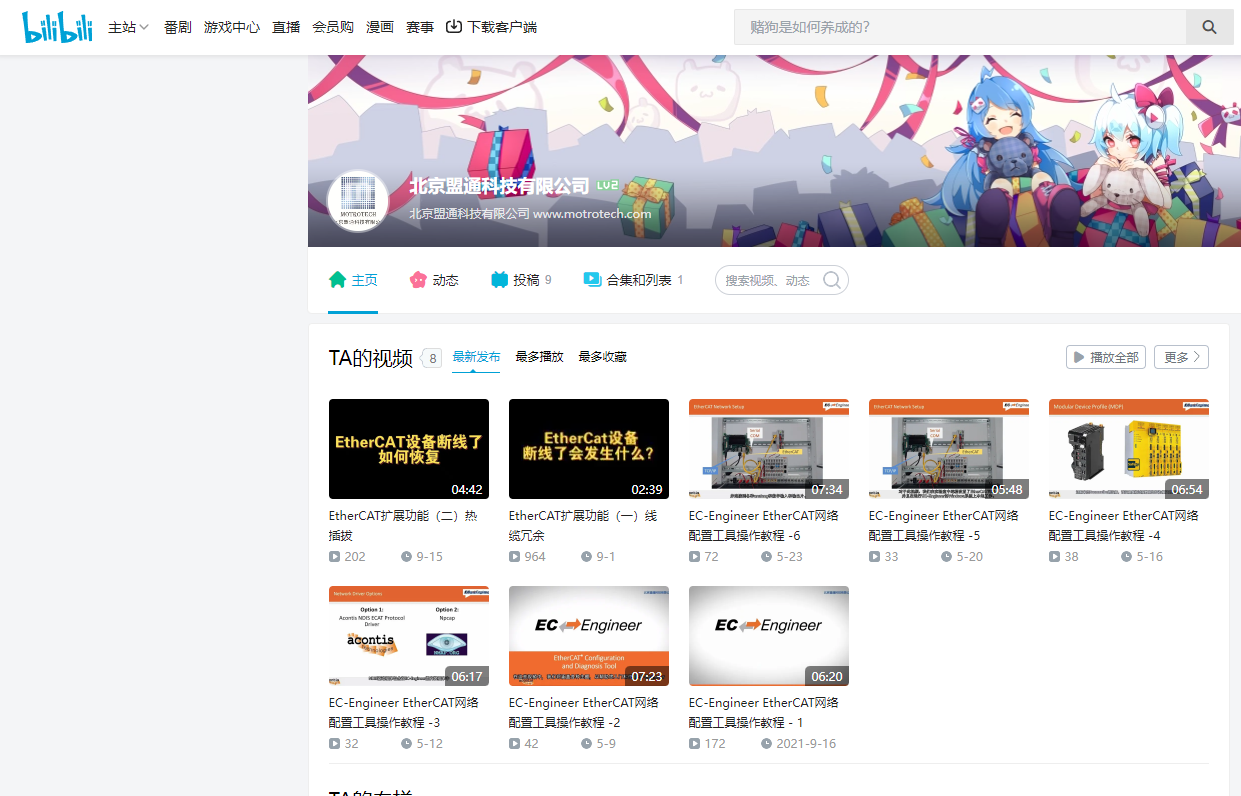Open title EC-Engineer 操作教程 -2
The image size is (1241, 796).
584,713
